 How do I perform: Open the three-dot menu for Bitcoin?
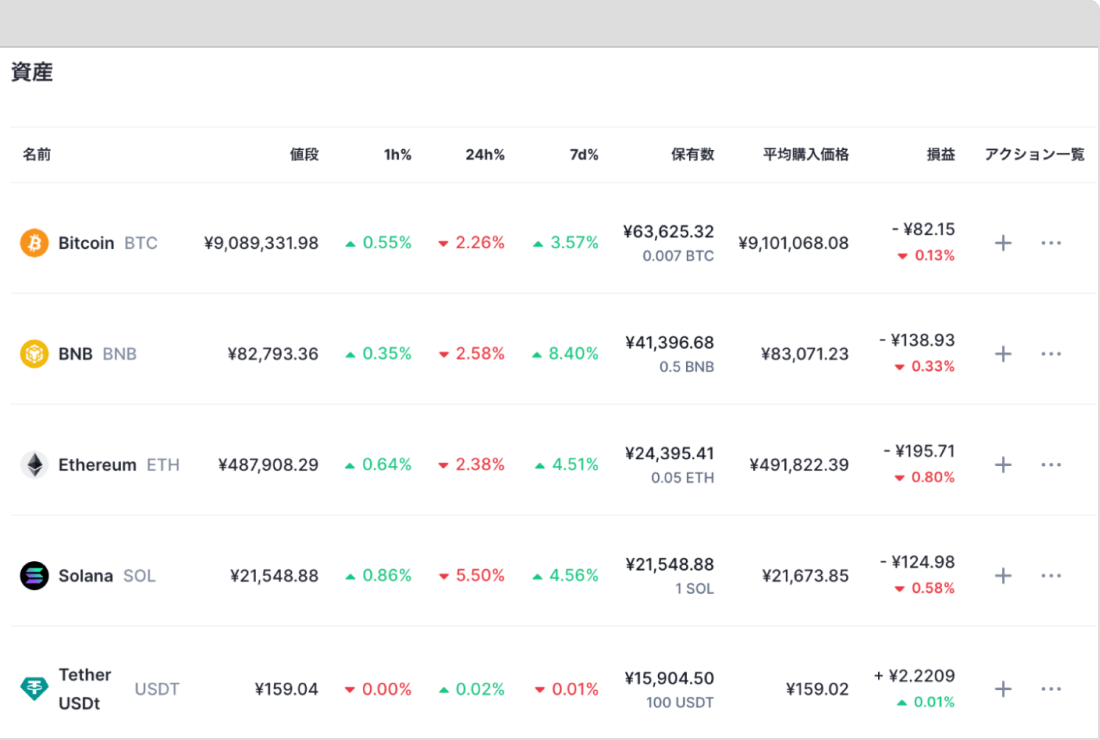click(1051, 243)
